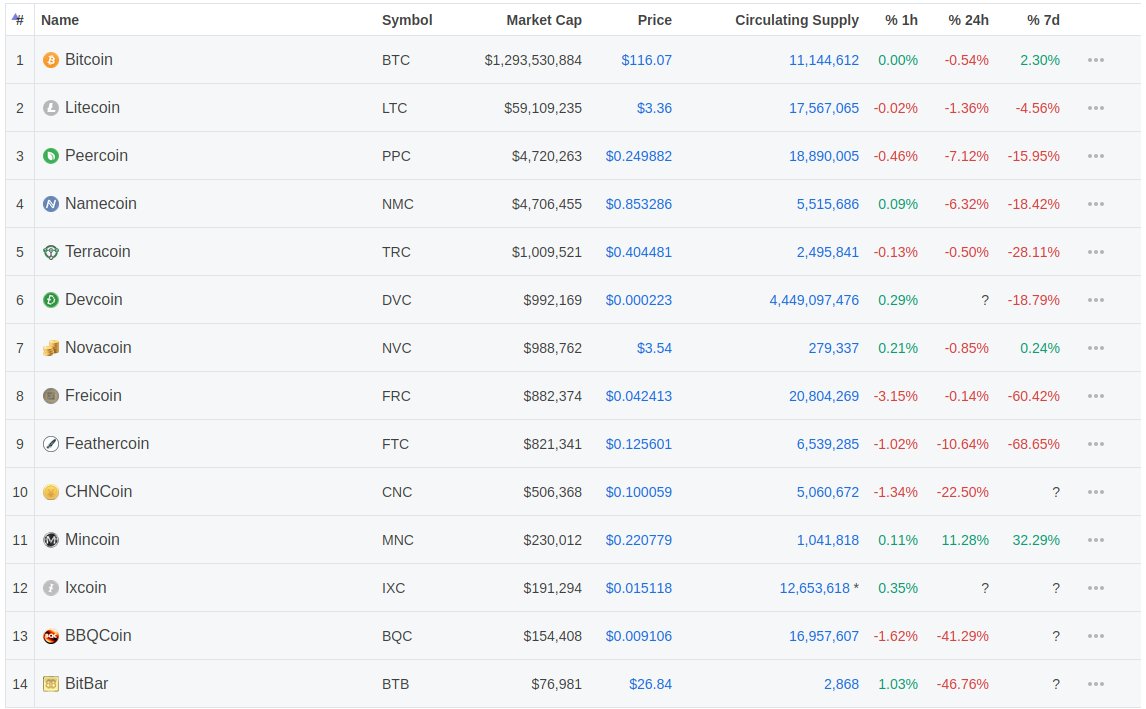Open the more options menu for BBQCoin
1146x709 pixels.
tap(1096, 636)
